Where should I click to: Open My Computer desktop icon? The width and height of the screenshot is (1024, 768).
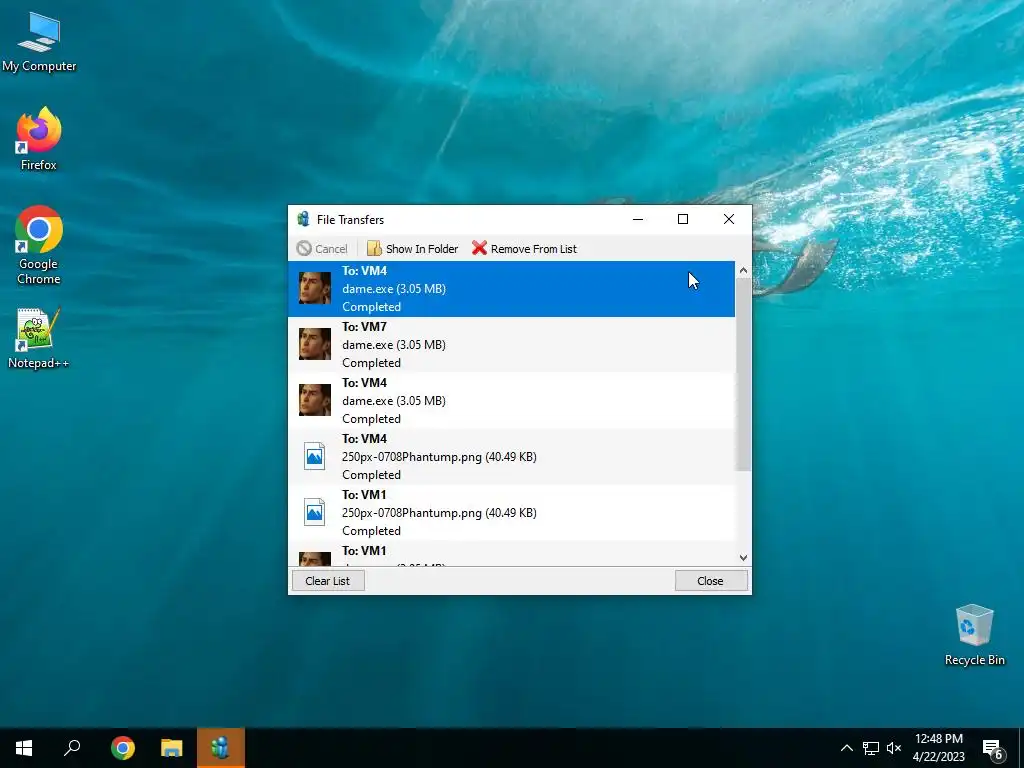pyautogui.click(x=39, y=42)
